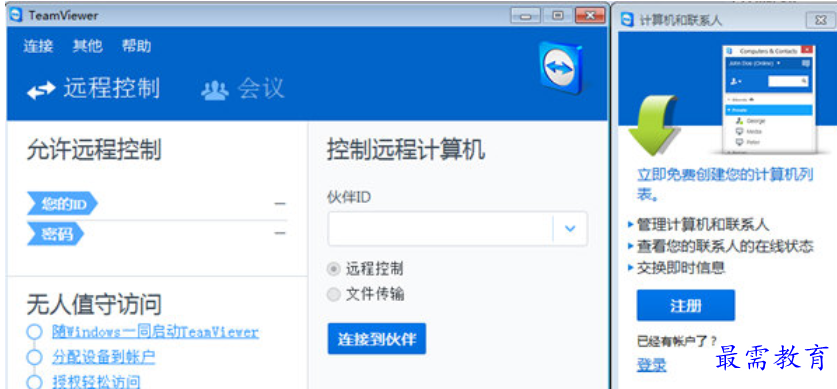Click the 控制远程计算机 heading
The width and height of the screenshot is (837, 389).
406,150
